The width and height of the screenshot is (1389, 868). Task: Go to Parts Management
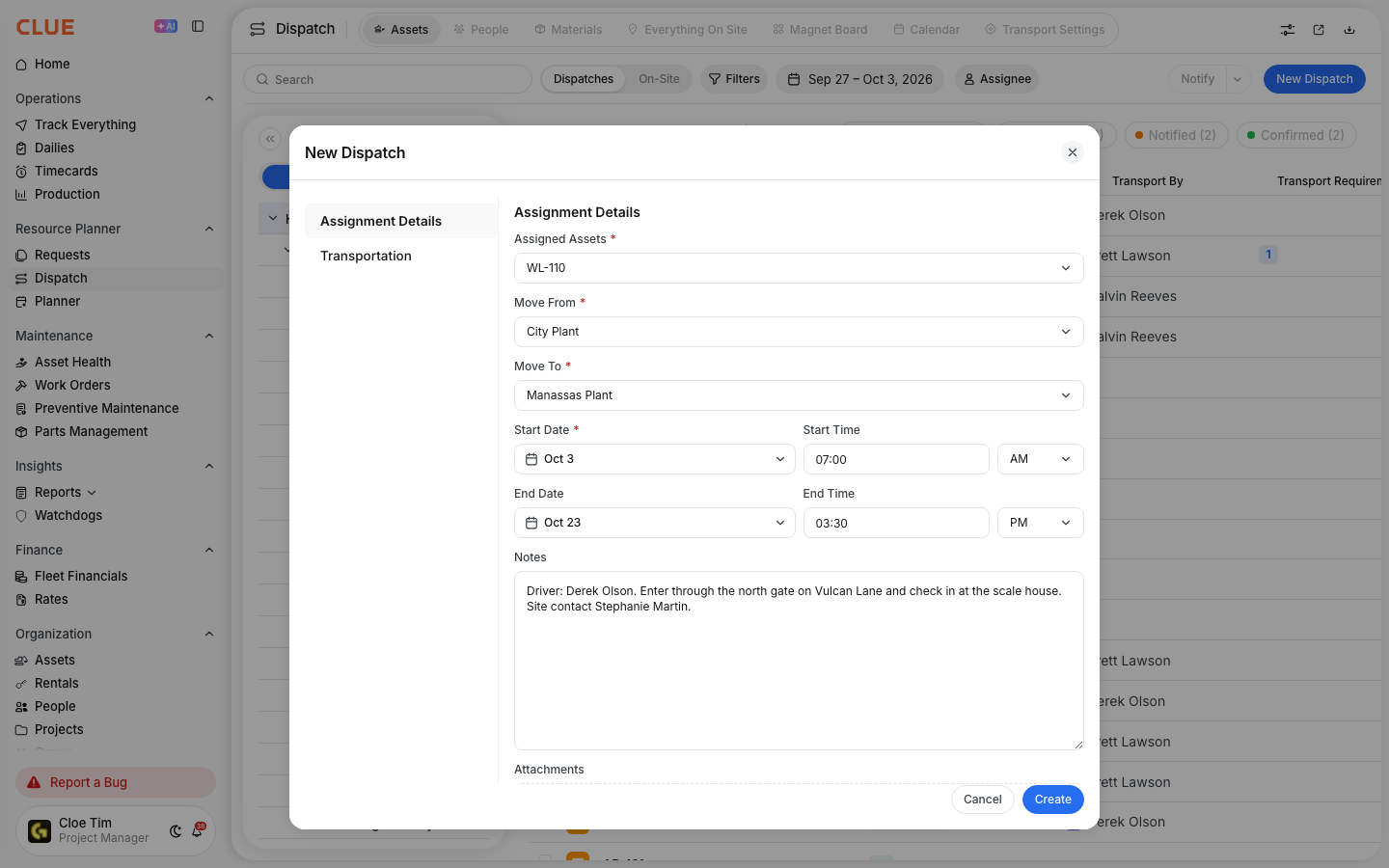pyautogui.click(x=116, y=431)
